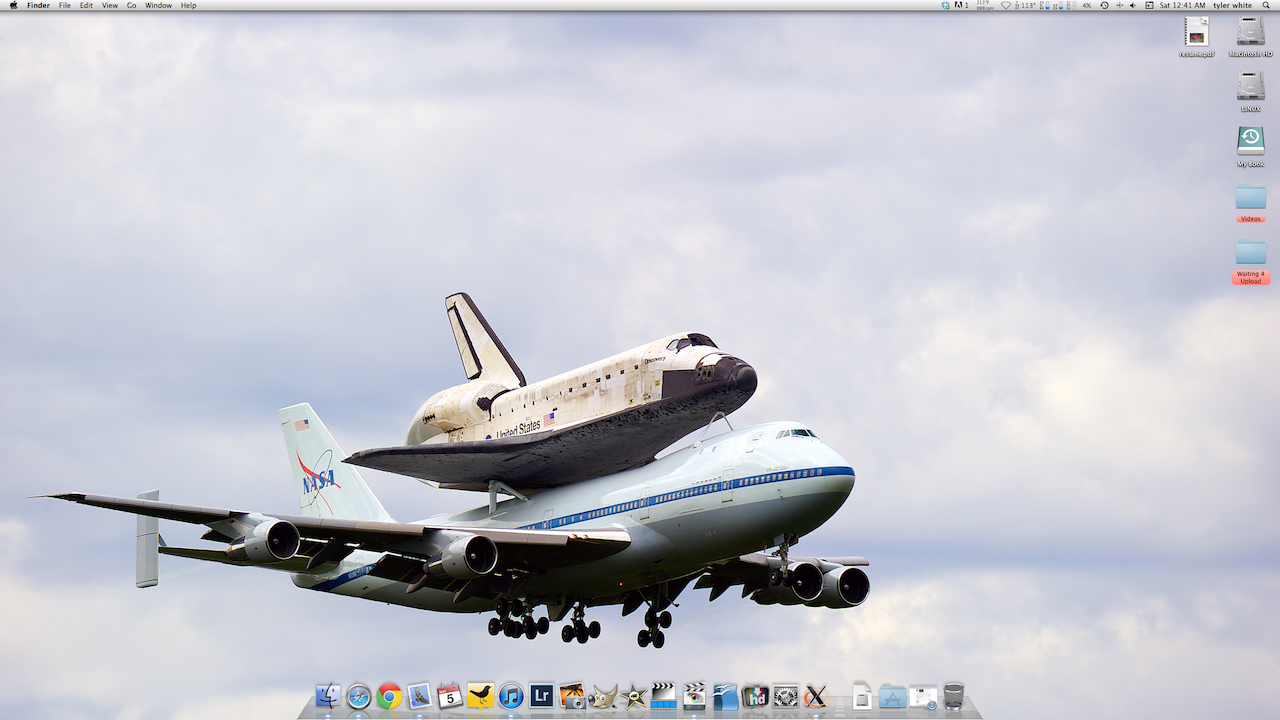Screen dimensions: 1280x720
Task: Open the Go menu
Action: point(132,5)
